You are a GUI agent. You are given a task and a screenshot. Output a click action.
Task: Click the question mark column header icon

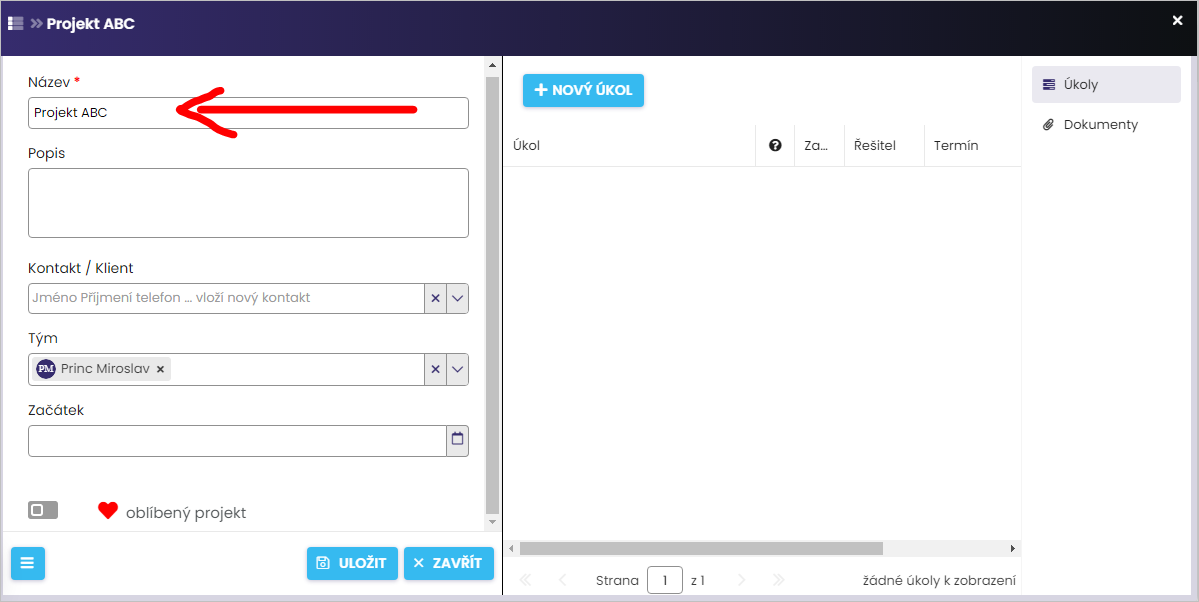tap(775, 146)
